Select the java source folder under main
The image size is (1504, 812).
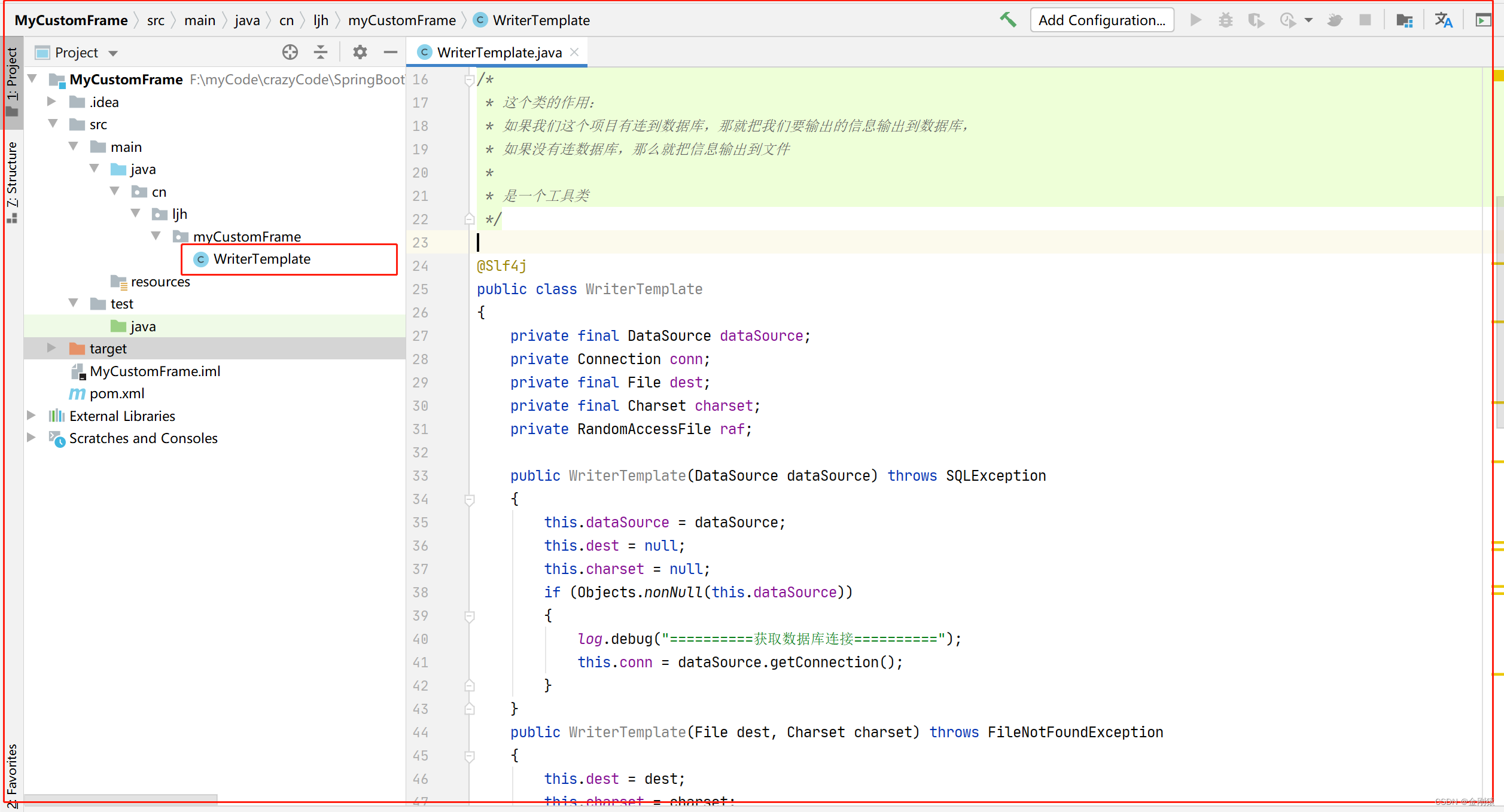pyautogui.click(x=142, y=169)
